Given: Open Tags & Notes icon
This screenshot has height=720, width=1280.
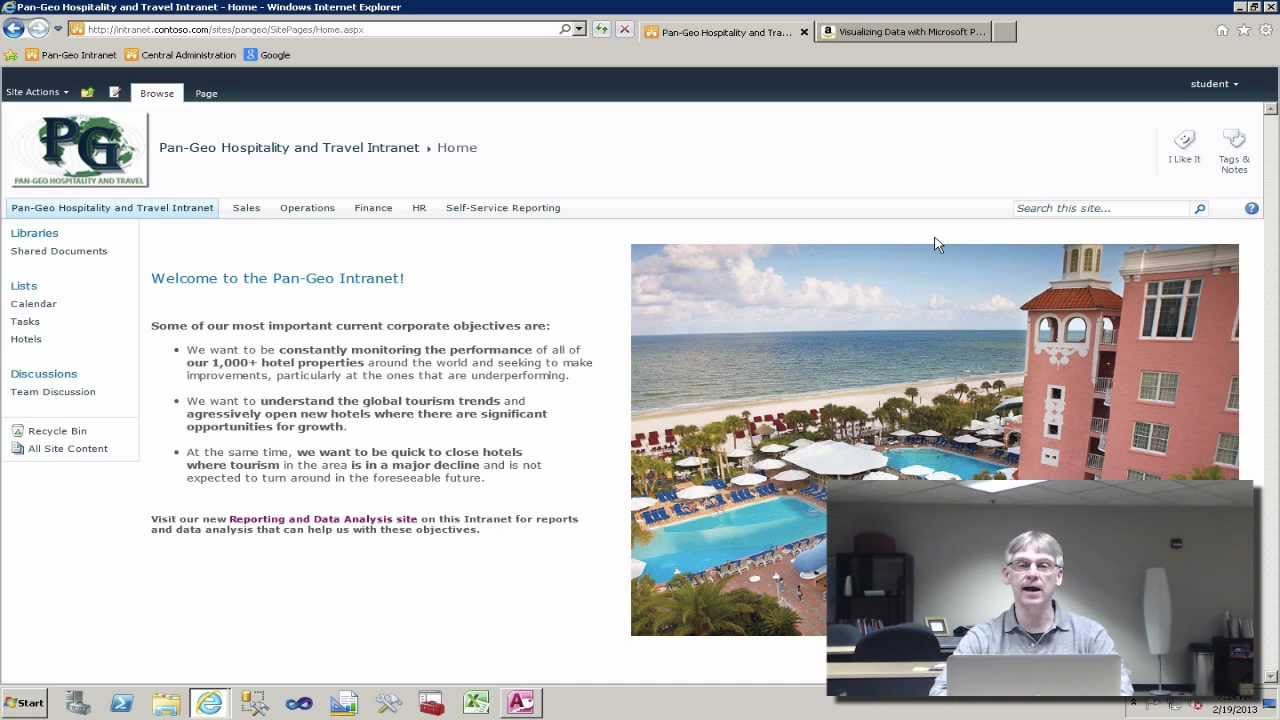Looking at the screenshot, I should [x=1234, y=151].
